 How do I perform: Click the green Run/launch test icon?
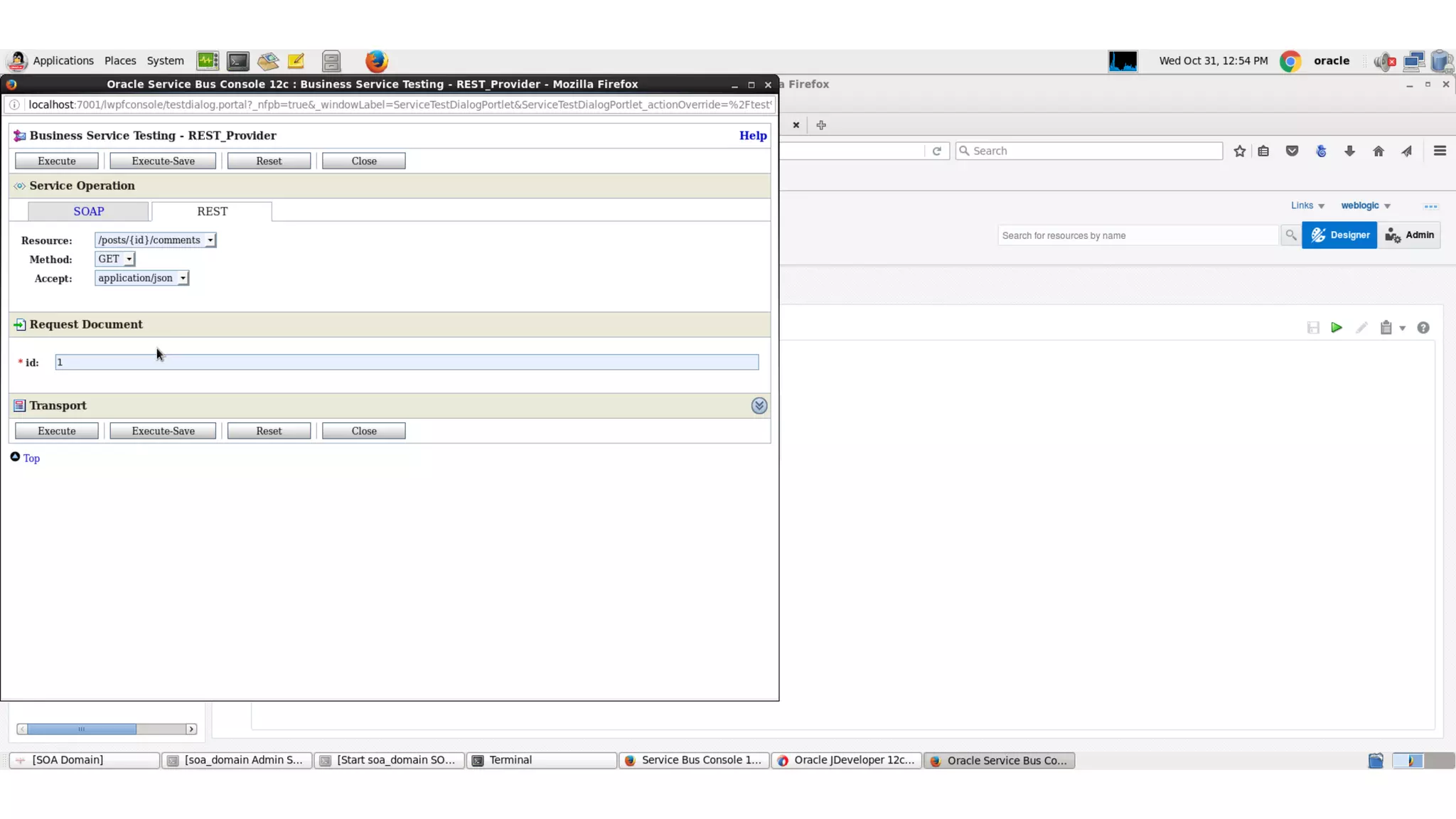(1337, 328)
